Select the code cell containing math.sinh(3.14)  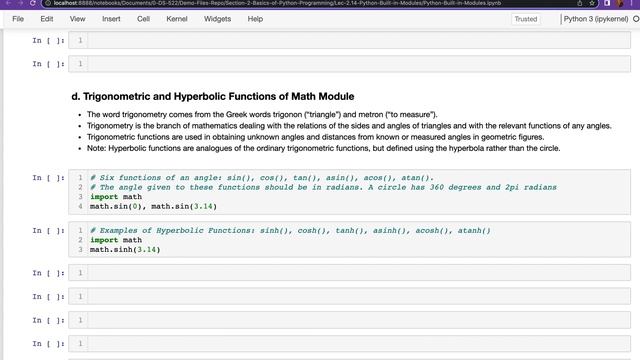349,240
